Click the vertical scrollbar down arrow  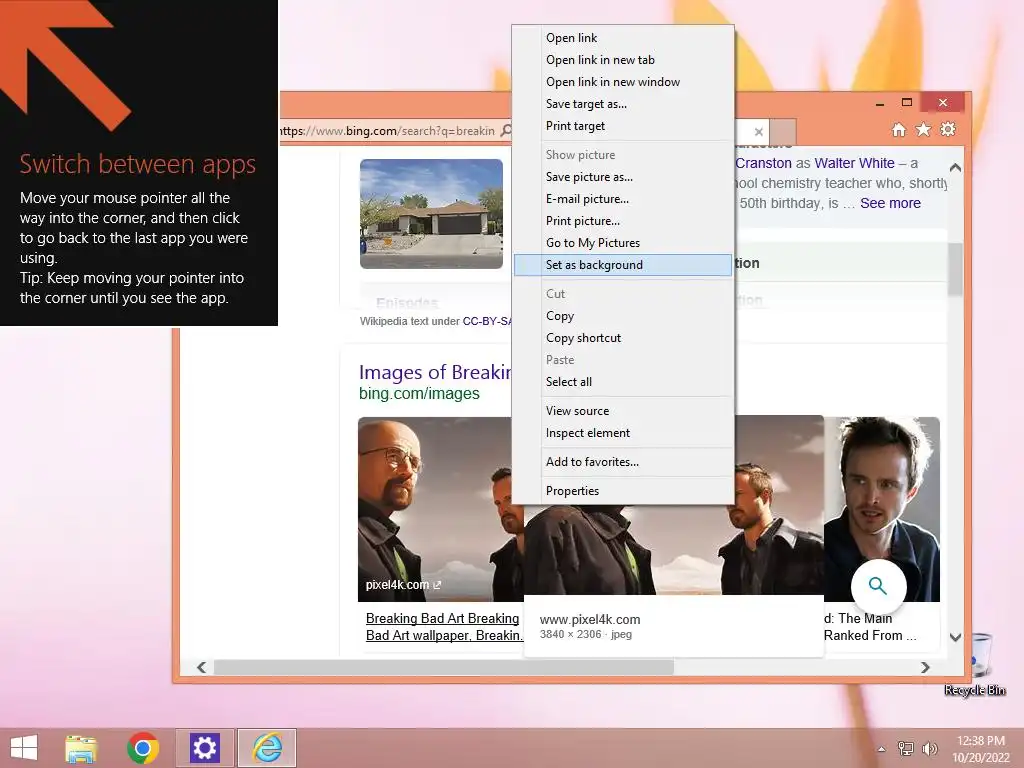(955, 637)
